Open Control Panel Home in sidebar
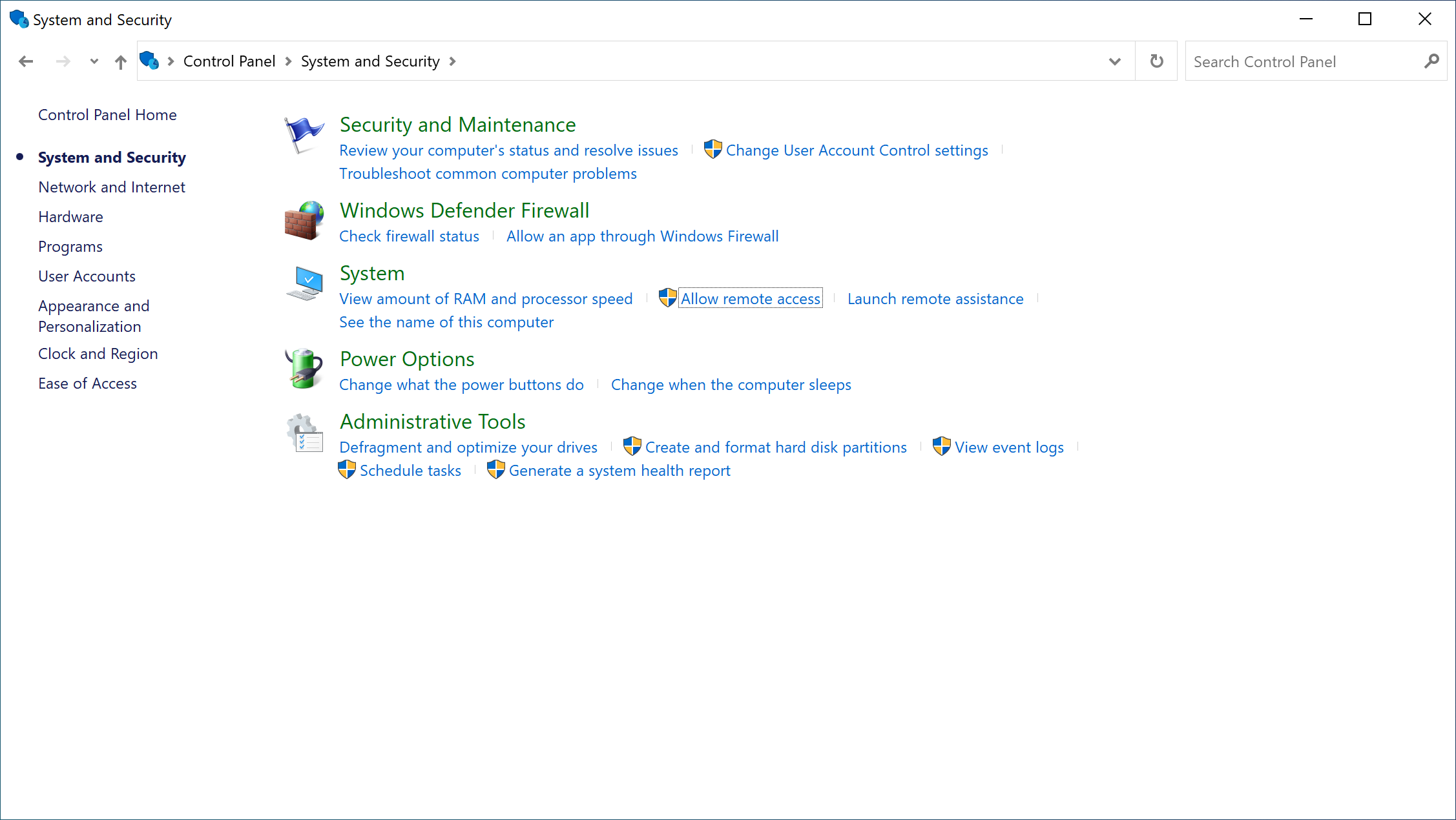Screen dimensions: 1456x820 coord(107,115)
